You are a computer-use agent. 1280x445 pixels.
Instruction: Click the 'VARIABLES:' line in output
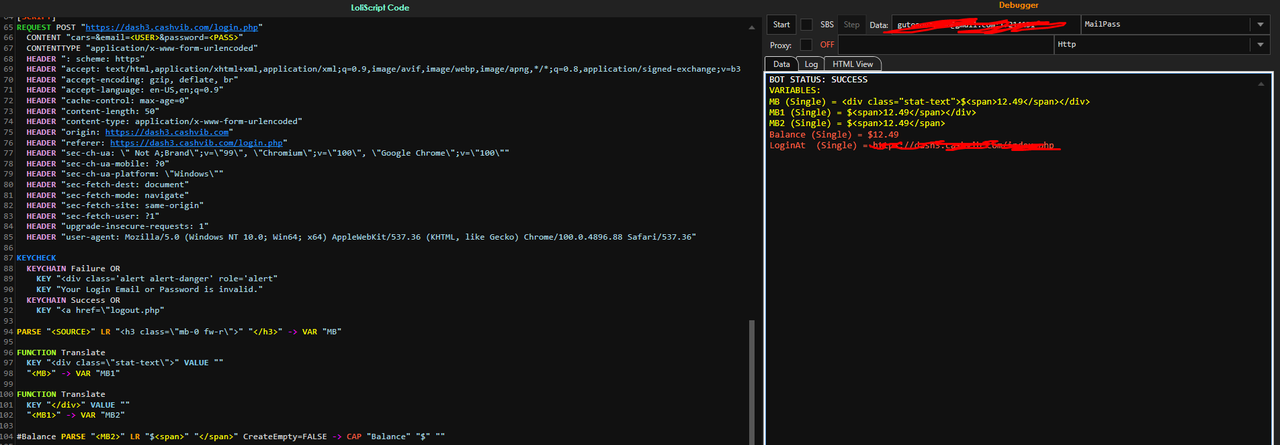point(796,90)
